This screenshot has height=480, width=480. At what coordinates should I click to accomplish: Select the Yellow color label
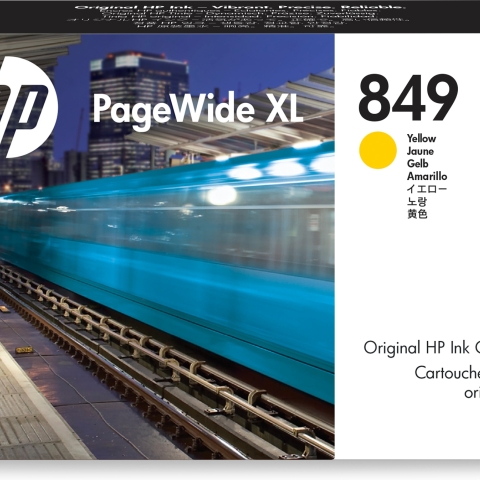421,138
